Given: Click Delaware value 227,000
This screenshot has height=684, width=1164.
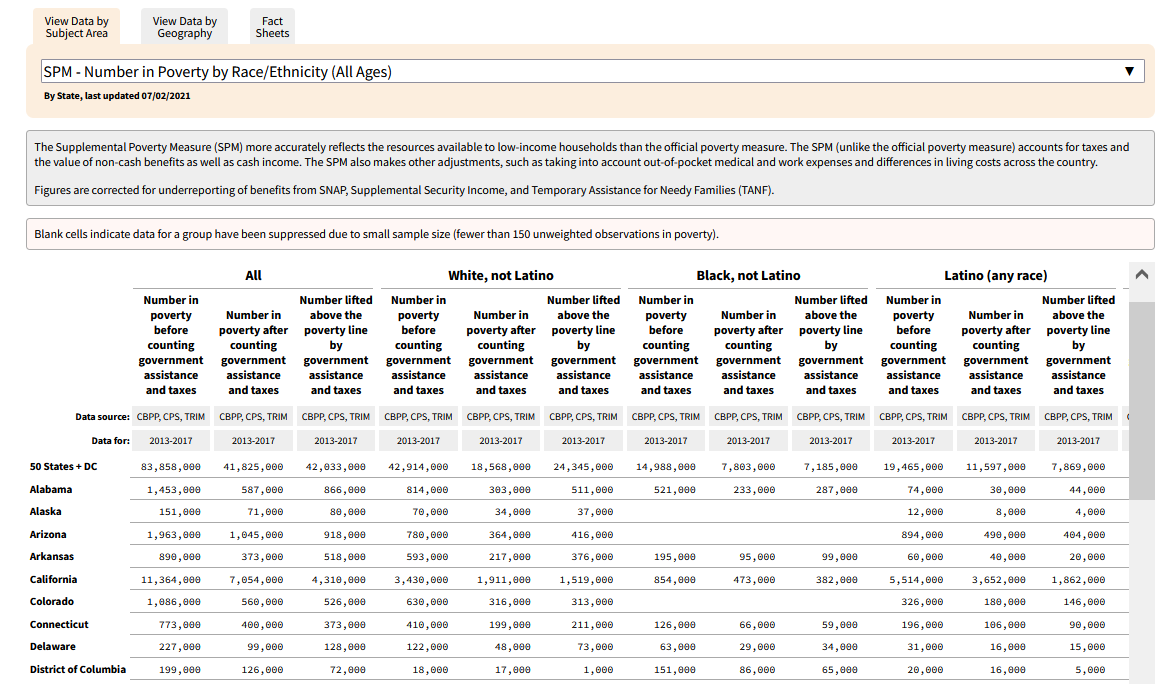Looking at the screenshot, I should 180,648.
